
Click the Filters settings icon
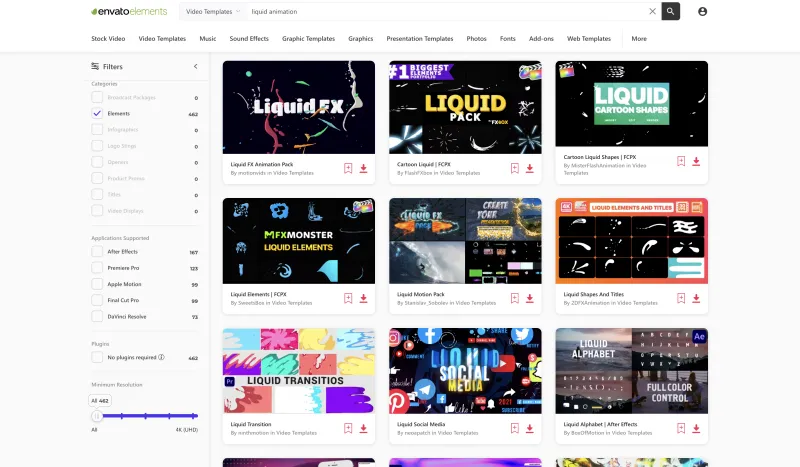pos(95,66)
